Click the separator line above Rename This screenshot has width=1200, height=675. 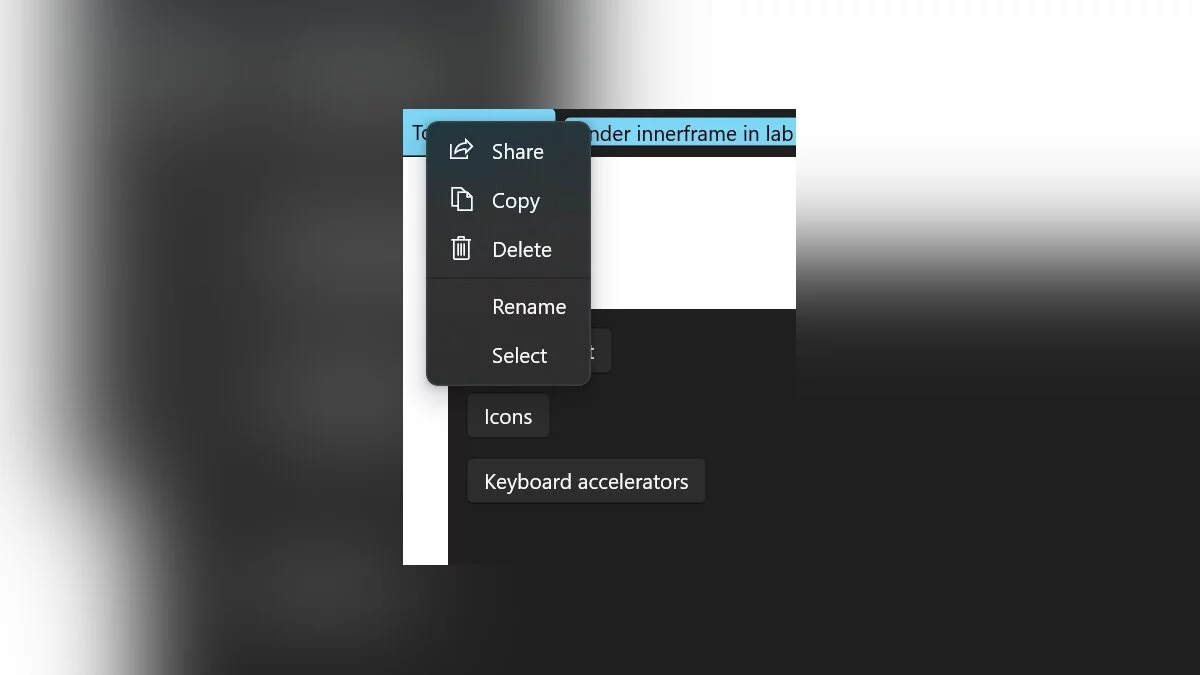coord(508,278)
